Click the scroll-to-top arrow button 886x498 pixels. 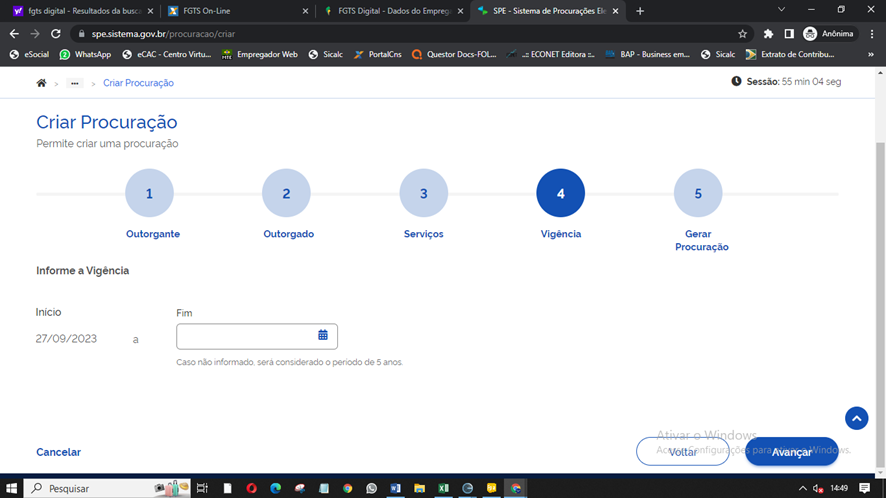click(856, 418)
